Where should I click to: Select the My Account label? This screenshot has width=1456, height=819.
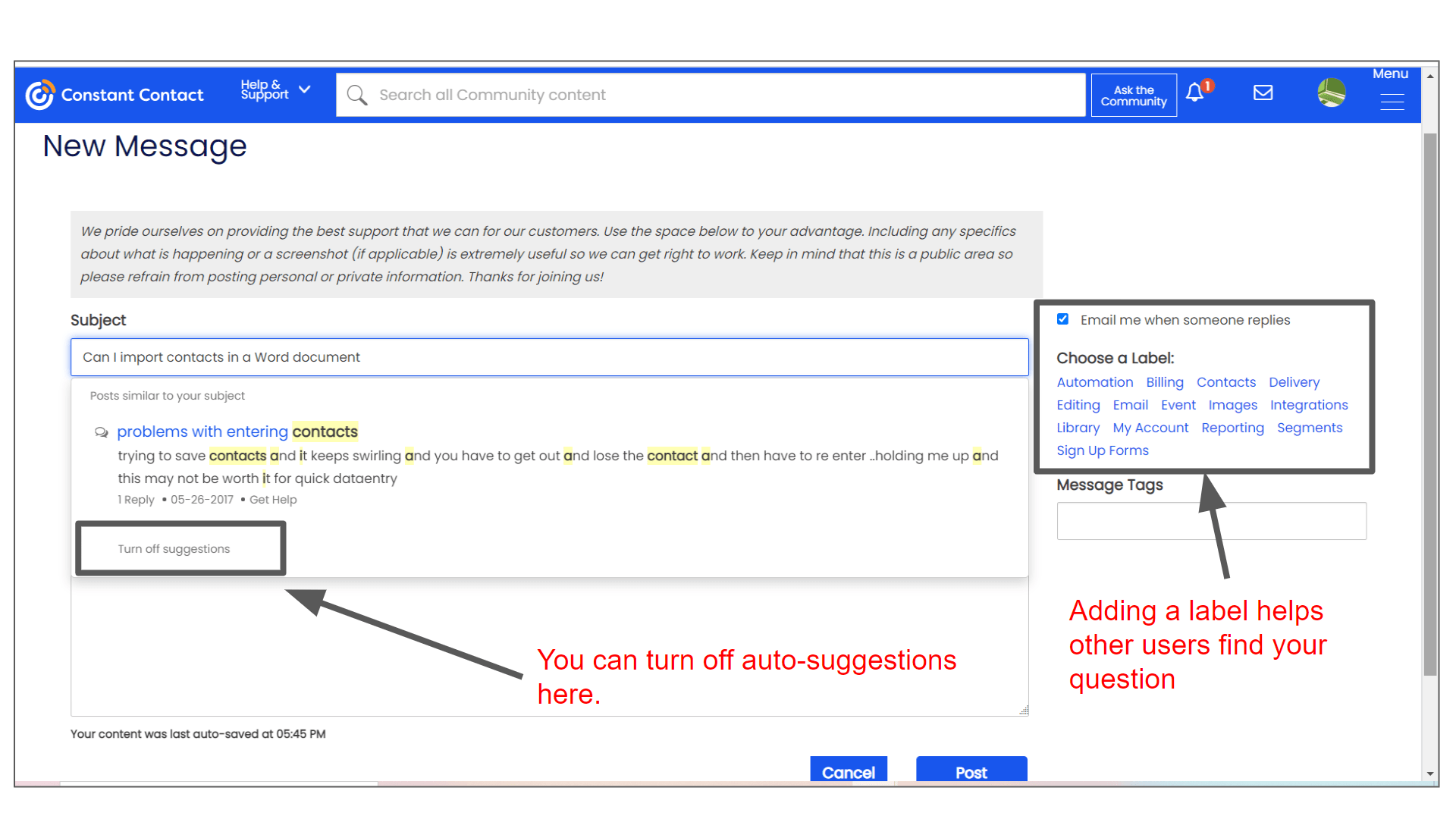coord(1150,428)
